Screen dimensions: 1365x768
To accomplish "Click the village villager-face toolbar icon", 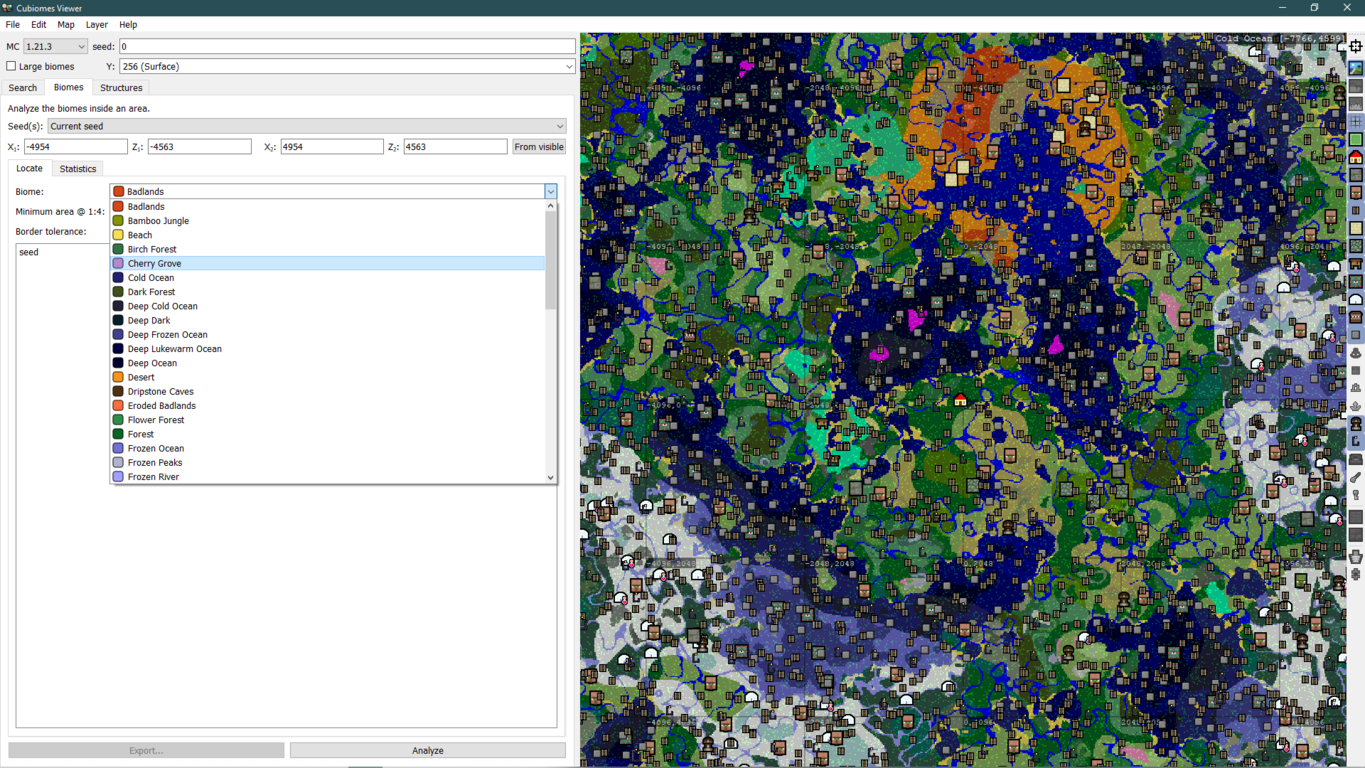I will (x=1356, y=193).
